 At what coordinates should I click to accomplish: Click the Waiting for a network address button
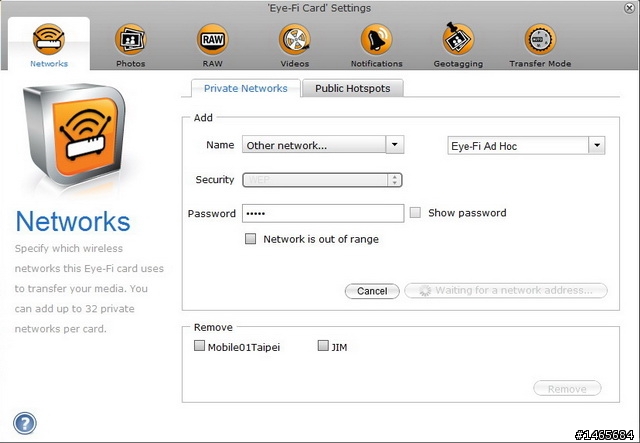click(x=506, y=290)
